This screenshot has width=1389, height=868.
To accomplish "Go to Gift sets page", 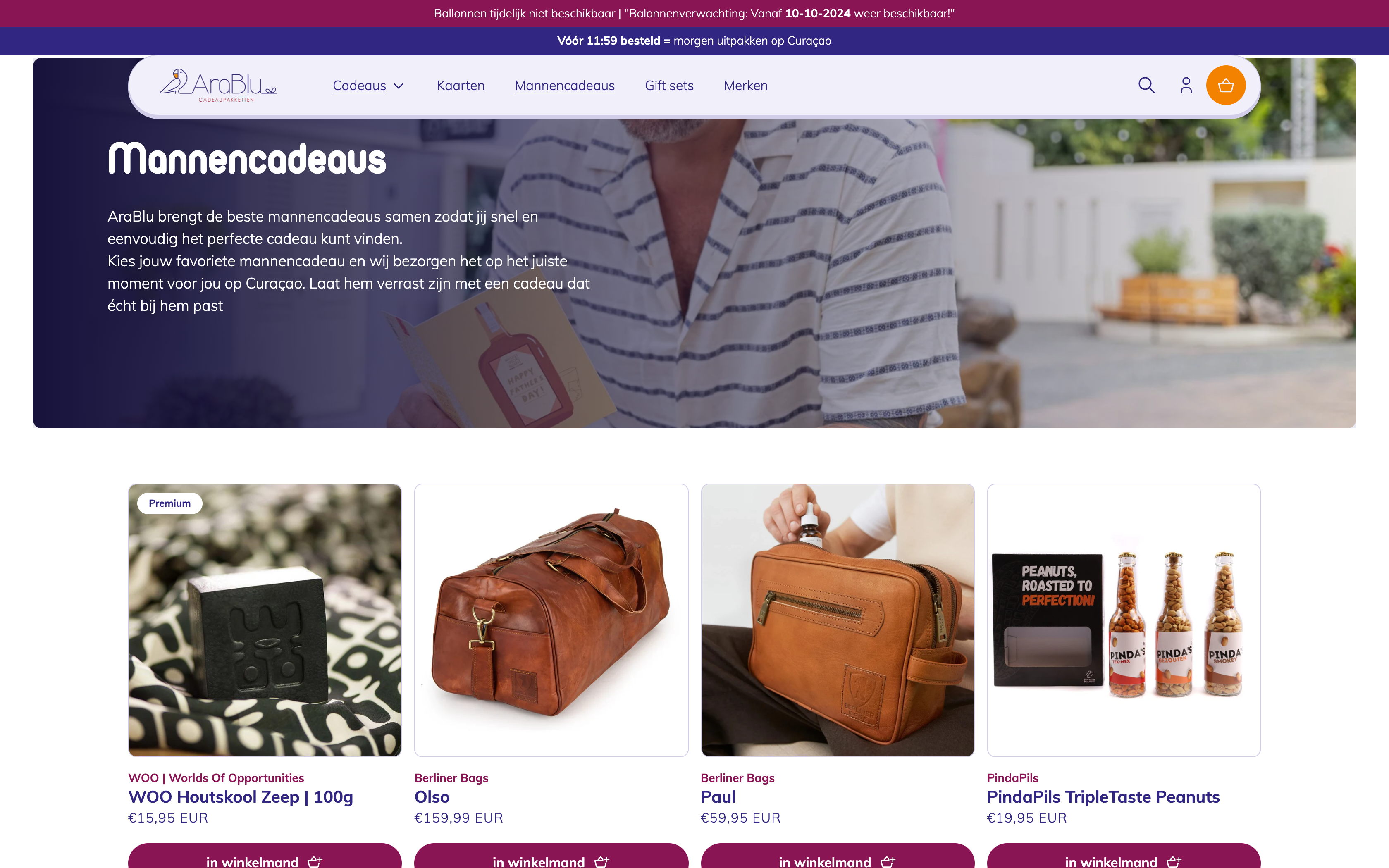I will pos(669,86).
